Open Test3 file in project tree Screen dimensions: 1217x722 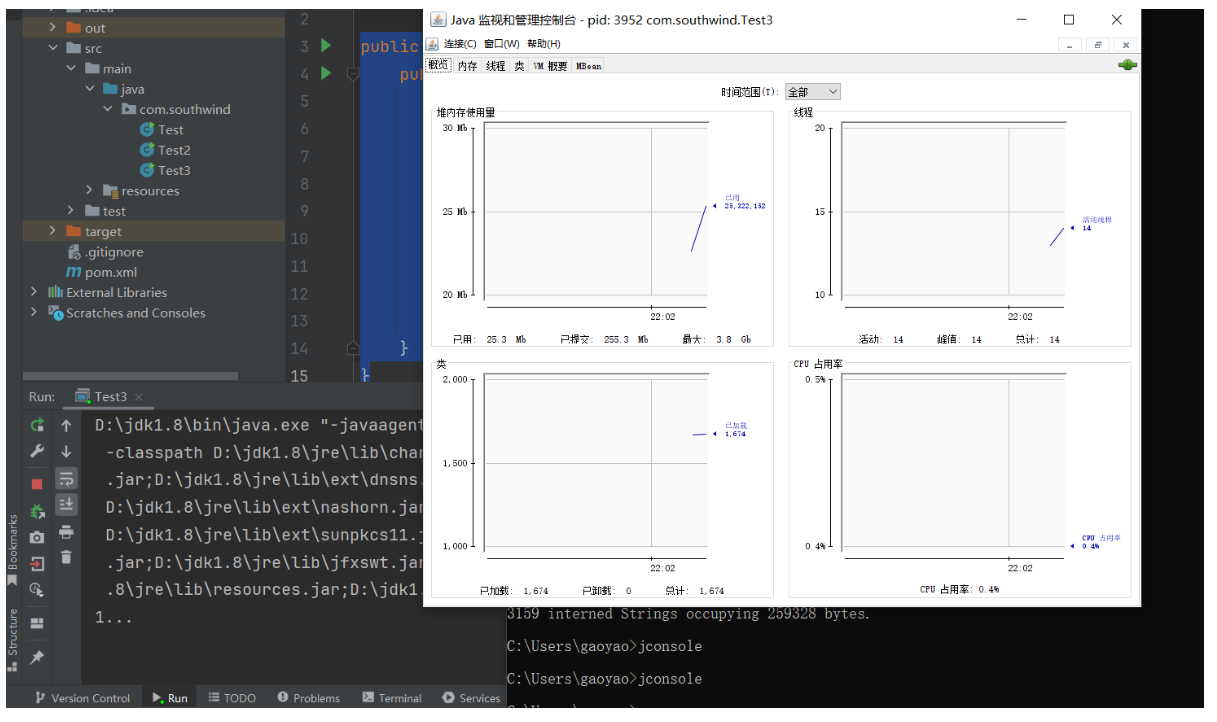[x=165, y=170]
